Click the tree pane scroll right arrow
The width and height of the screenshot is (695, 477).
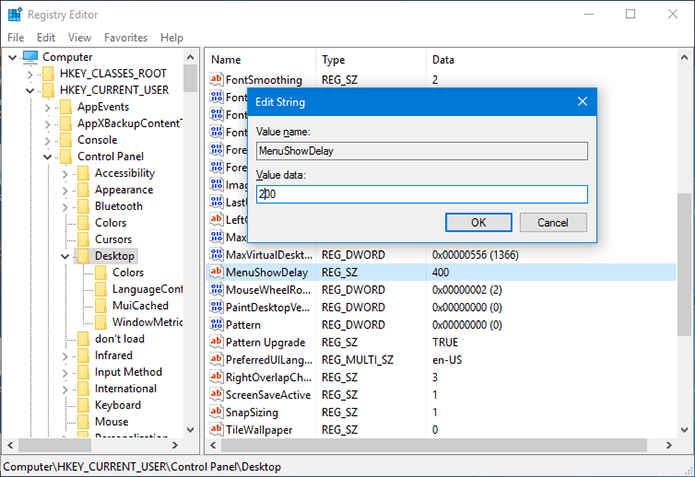175,445
